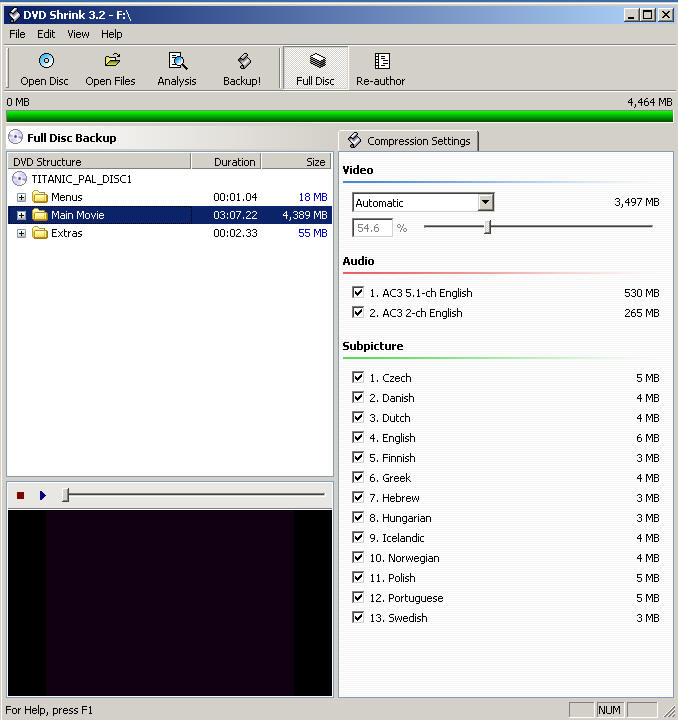Expand the Extras tree node

point(21,233)
